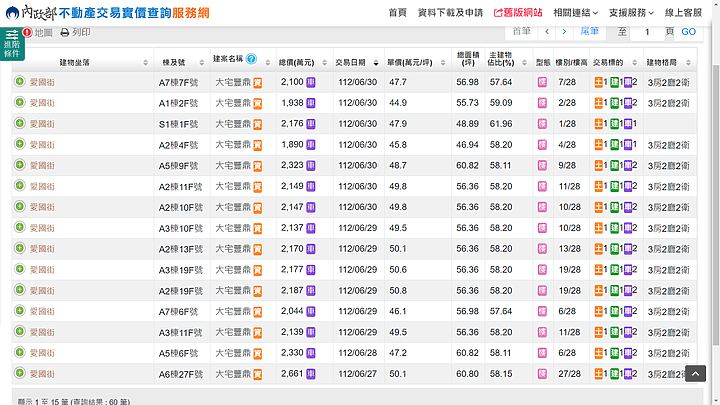The width and height of the screenshot is (720, 405).
Task: Expand the 相關連結 menu
Action: pyautogui.click(x=575, y=13)
